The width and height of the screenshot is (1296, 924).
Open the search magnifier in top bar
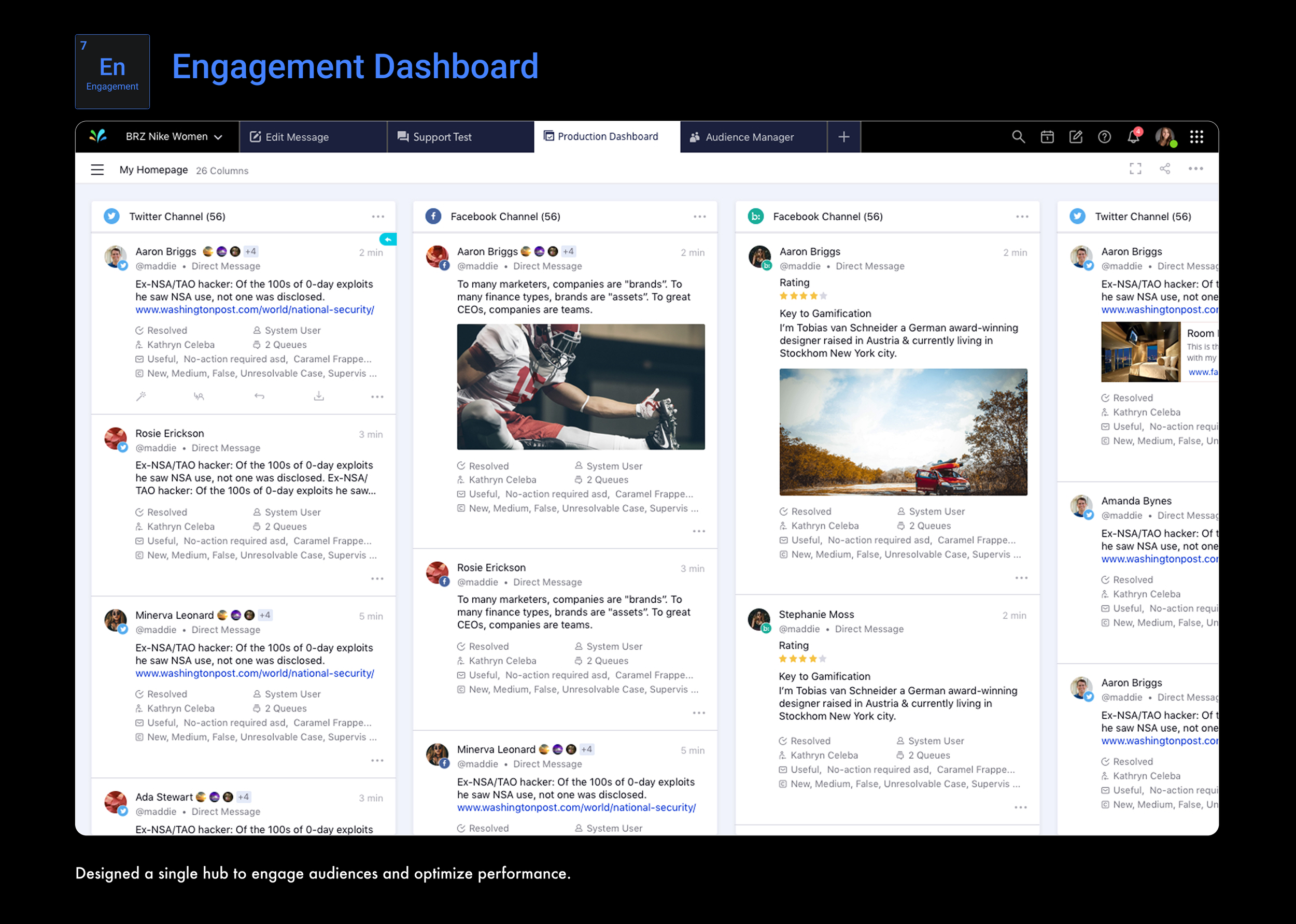[x=1018, y=137]
